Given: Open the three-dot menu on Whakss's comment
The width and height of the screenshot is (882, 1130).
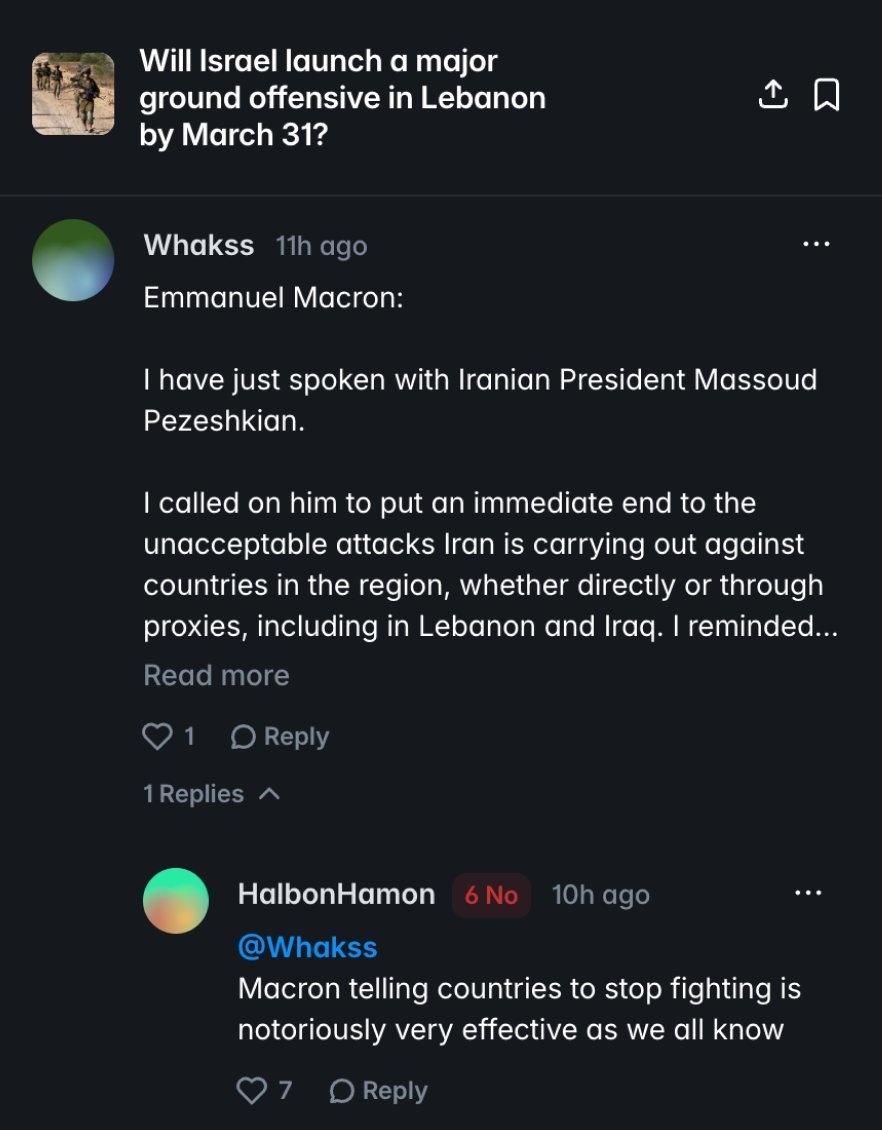Looking at the screenshot, I should (817, 242).
